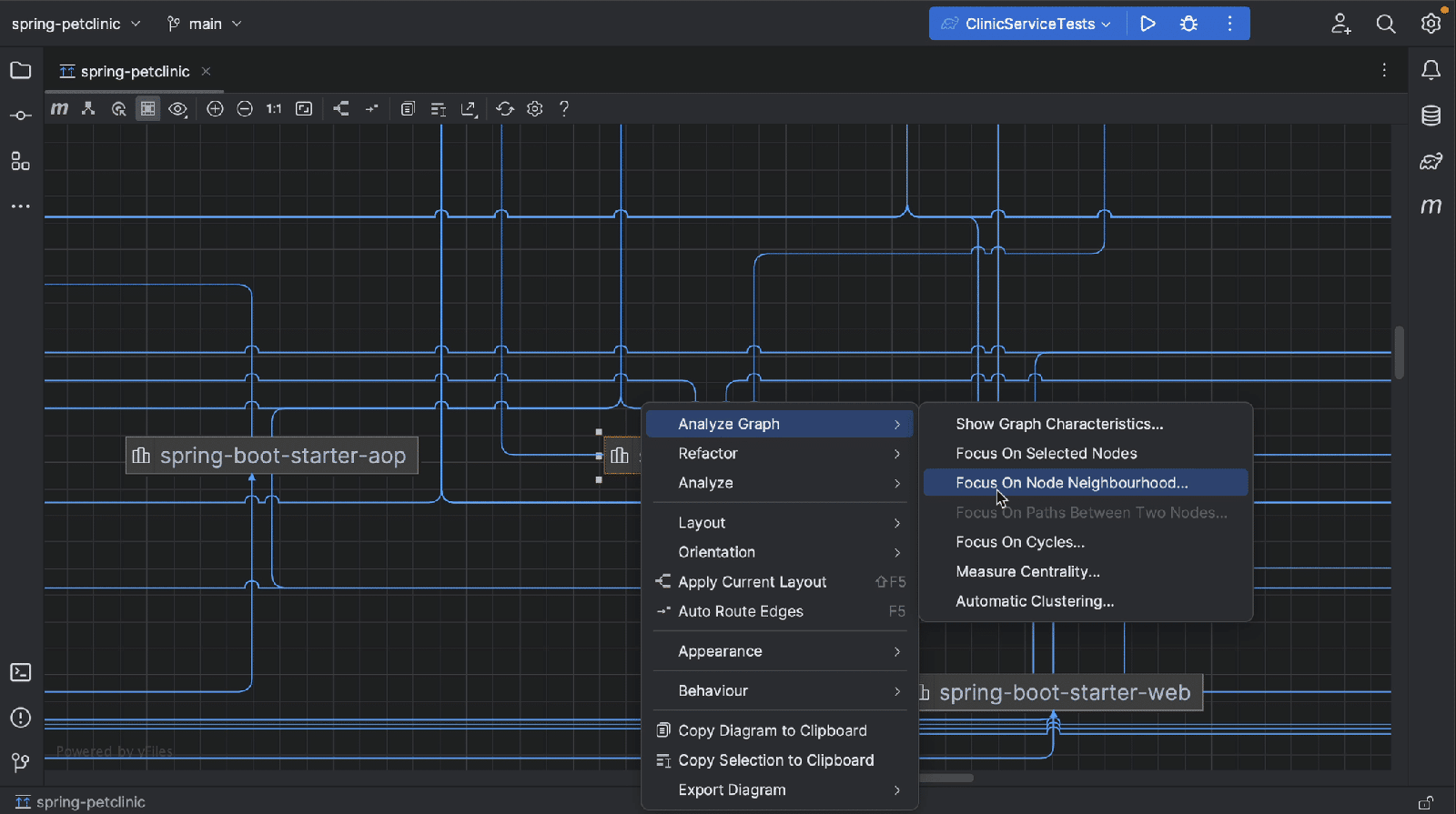1456x814 pixels.
Task: Toggle the eye visibility filter in toolbar
Action: pos(177,109)
